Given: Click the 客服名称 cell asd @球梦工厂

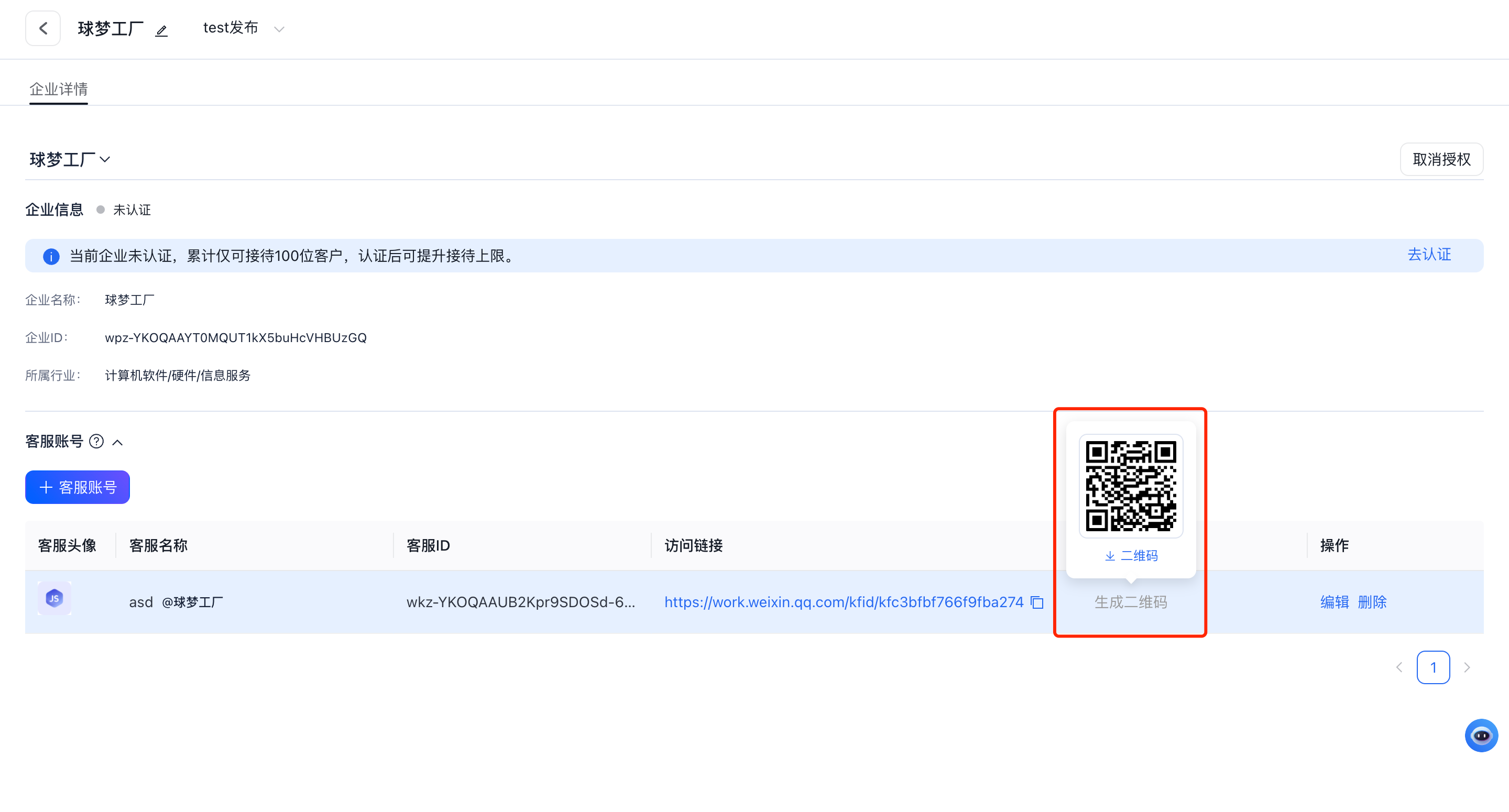Looking at the screenshot, I should [176, 602].
